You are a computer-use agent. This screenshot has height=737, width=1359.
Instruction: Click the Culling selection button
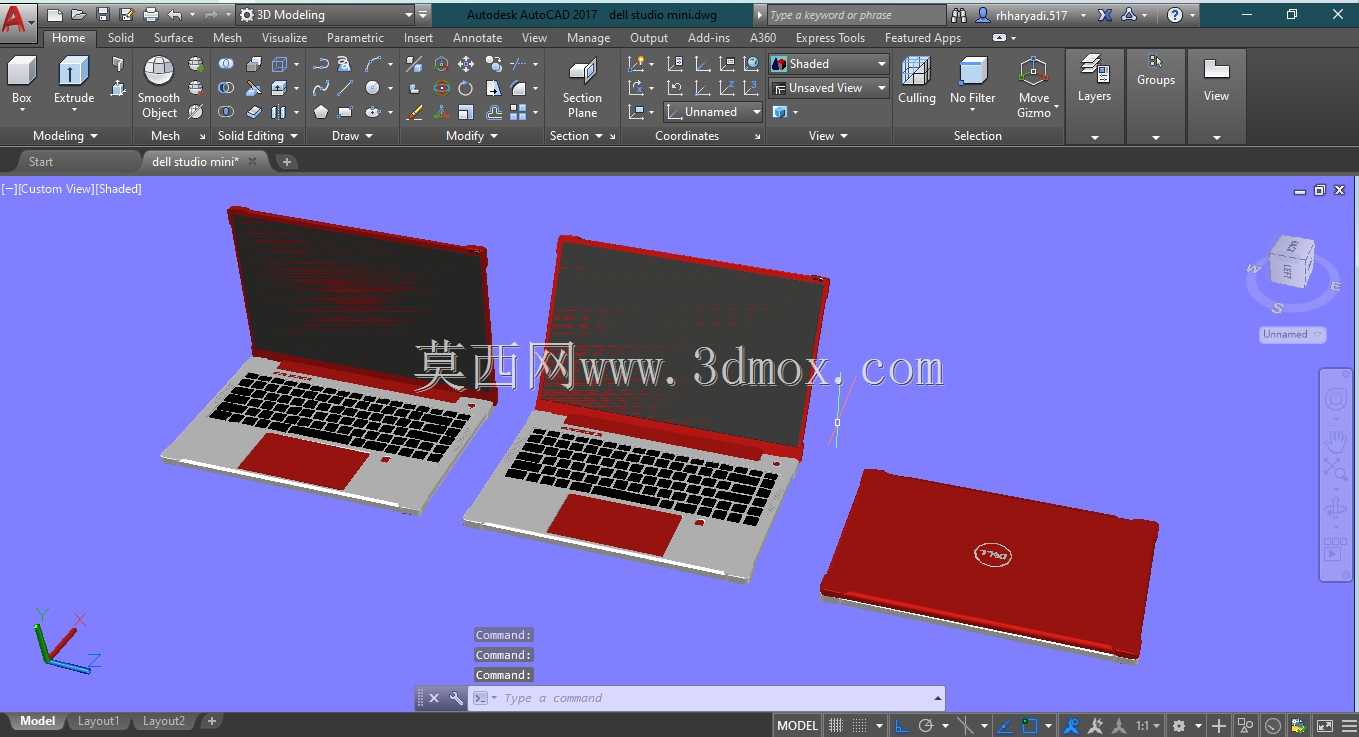coord(916,80)
